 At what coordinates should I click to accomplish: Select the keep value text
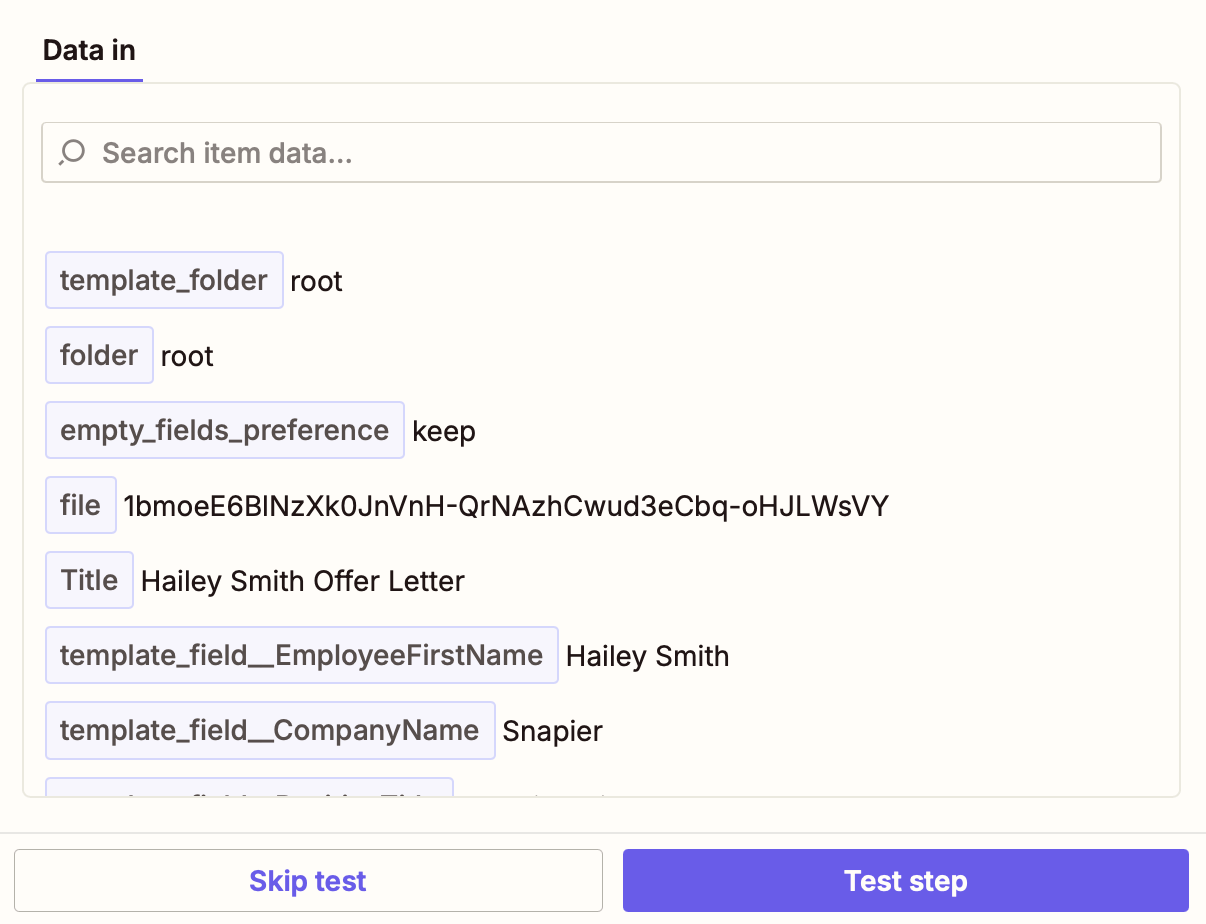(x=444, y=432)
